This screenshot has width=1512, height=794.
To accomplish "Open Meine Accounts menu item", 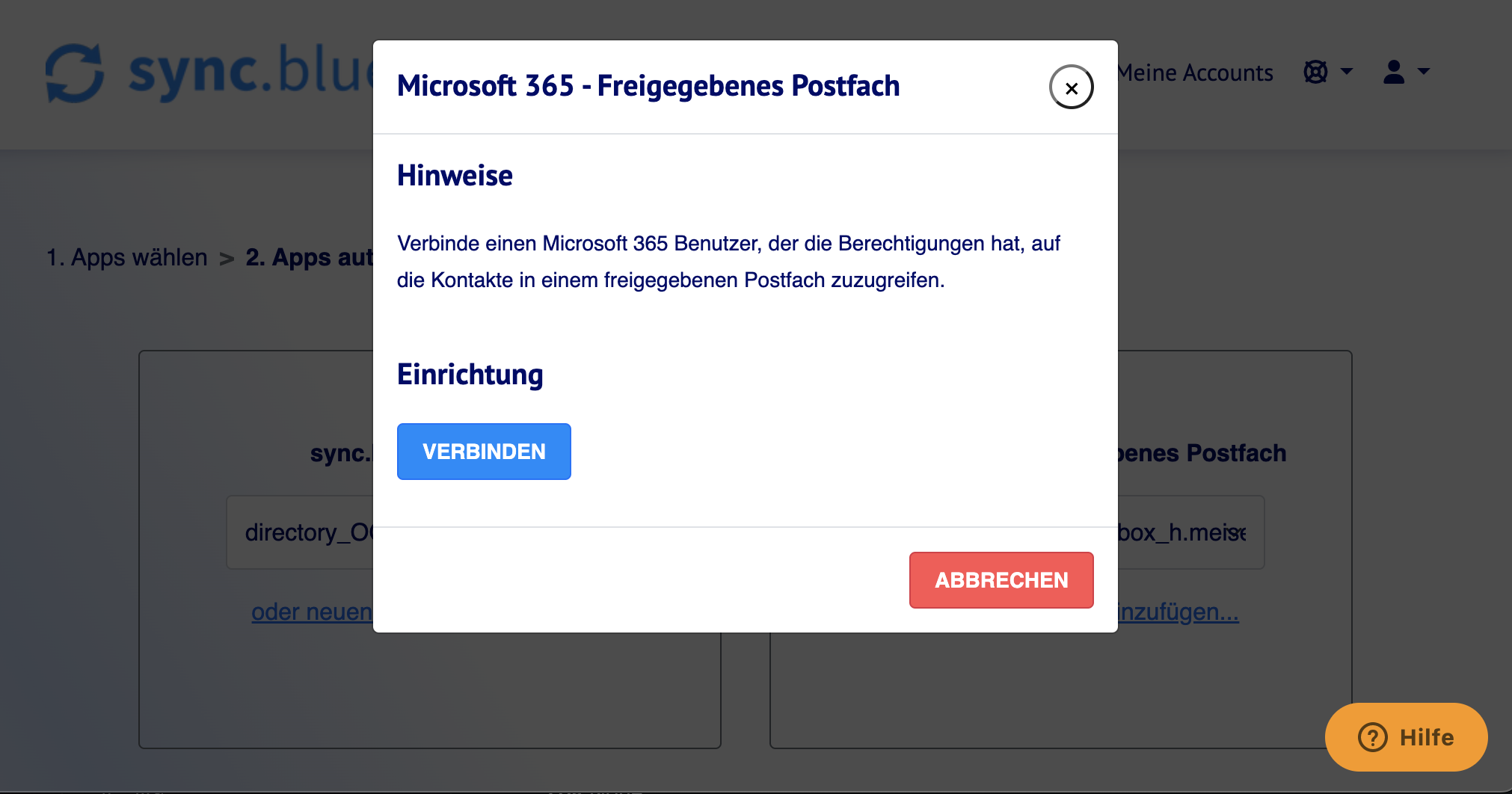I will point(1195,73).
